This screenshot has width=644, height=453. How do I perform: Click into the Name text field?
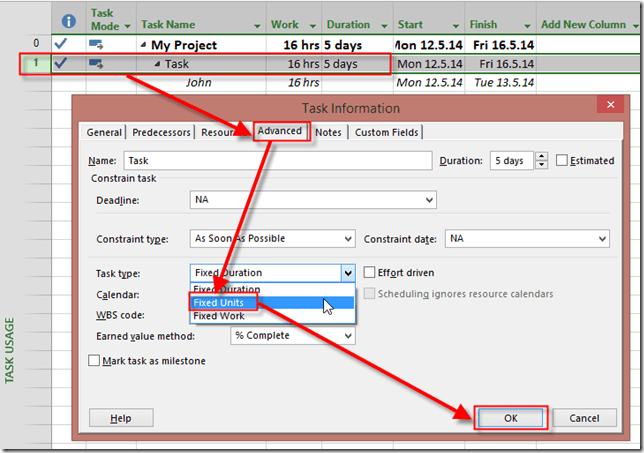pyautogui.click(x=277, y=161)
